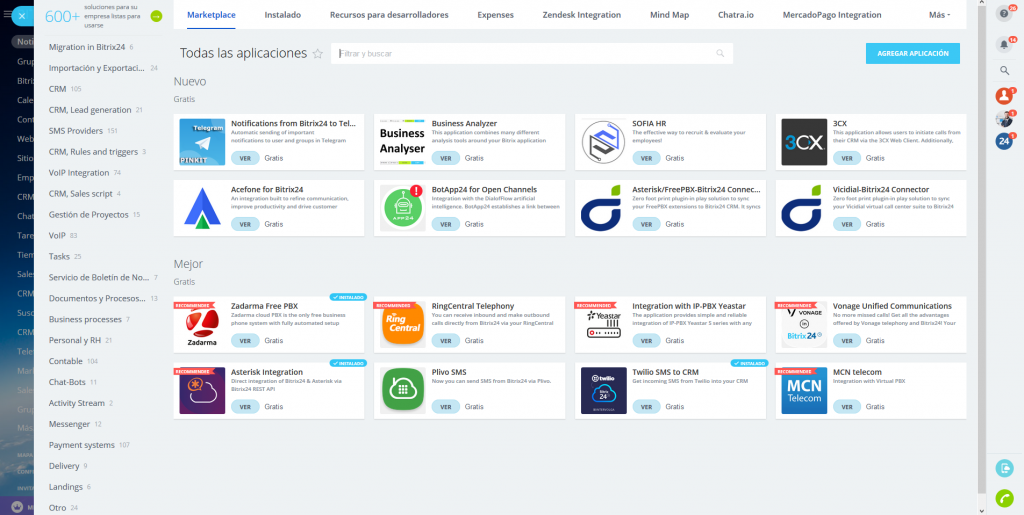The image size is (1024, 515).
Task: Focus the Filtrar y buscar field
Action: point(532,54)
